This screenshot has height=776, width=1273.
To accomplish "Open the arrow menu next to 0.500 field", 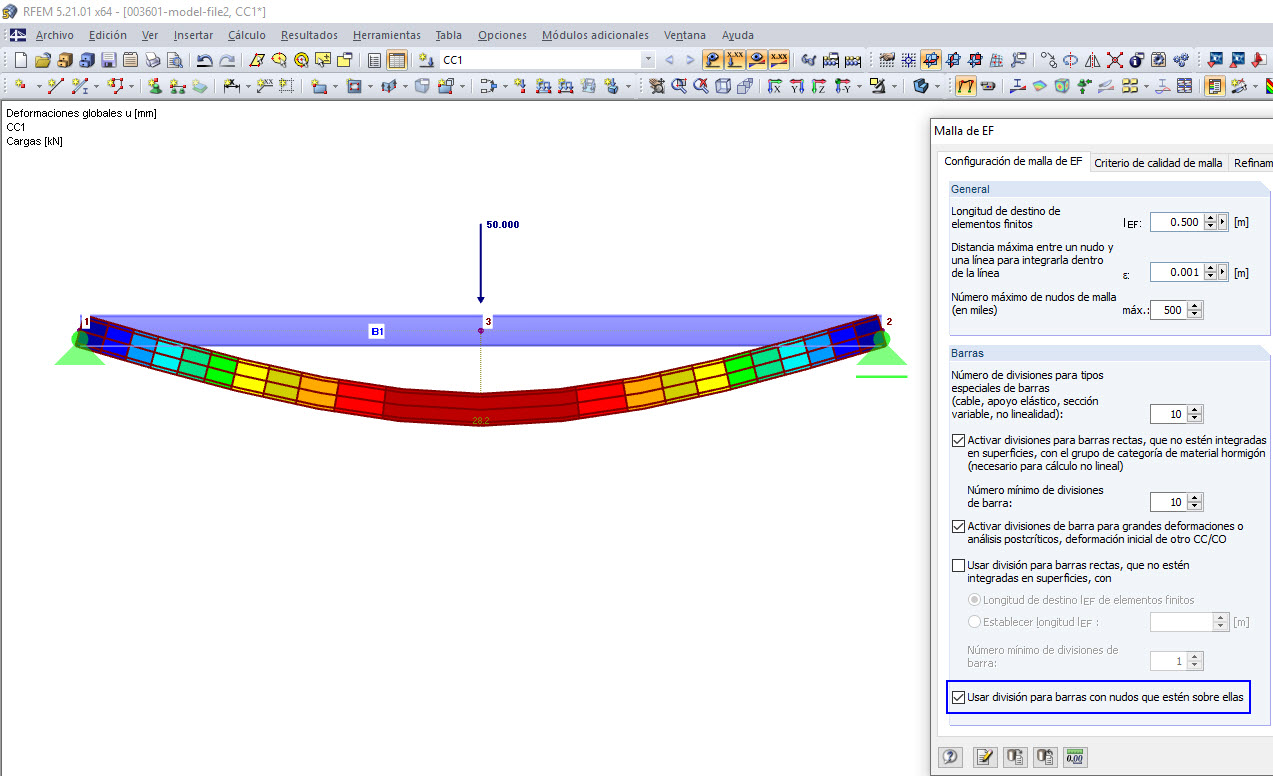I will pos(1222,222).
